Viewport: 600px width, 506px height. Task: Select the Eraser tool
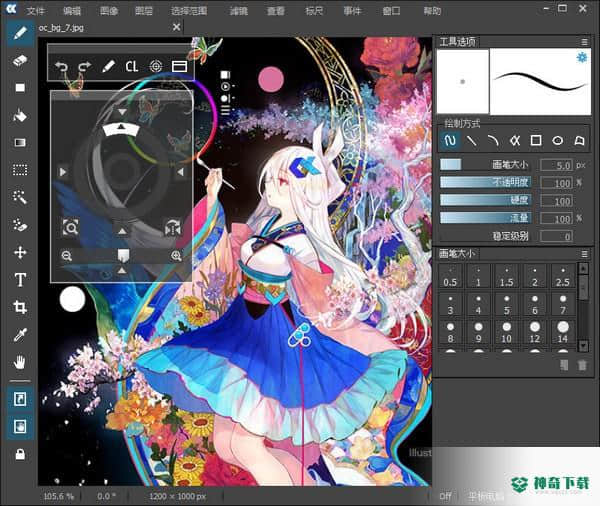point(20,60)
